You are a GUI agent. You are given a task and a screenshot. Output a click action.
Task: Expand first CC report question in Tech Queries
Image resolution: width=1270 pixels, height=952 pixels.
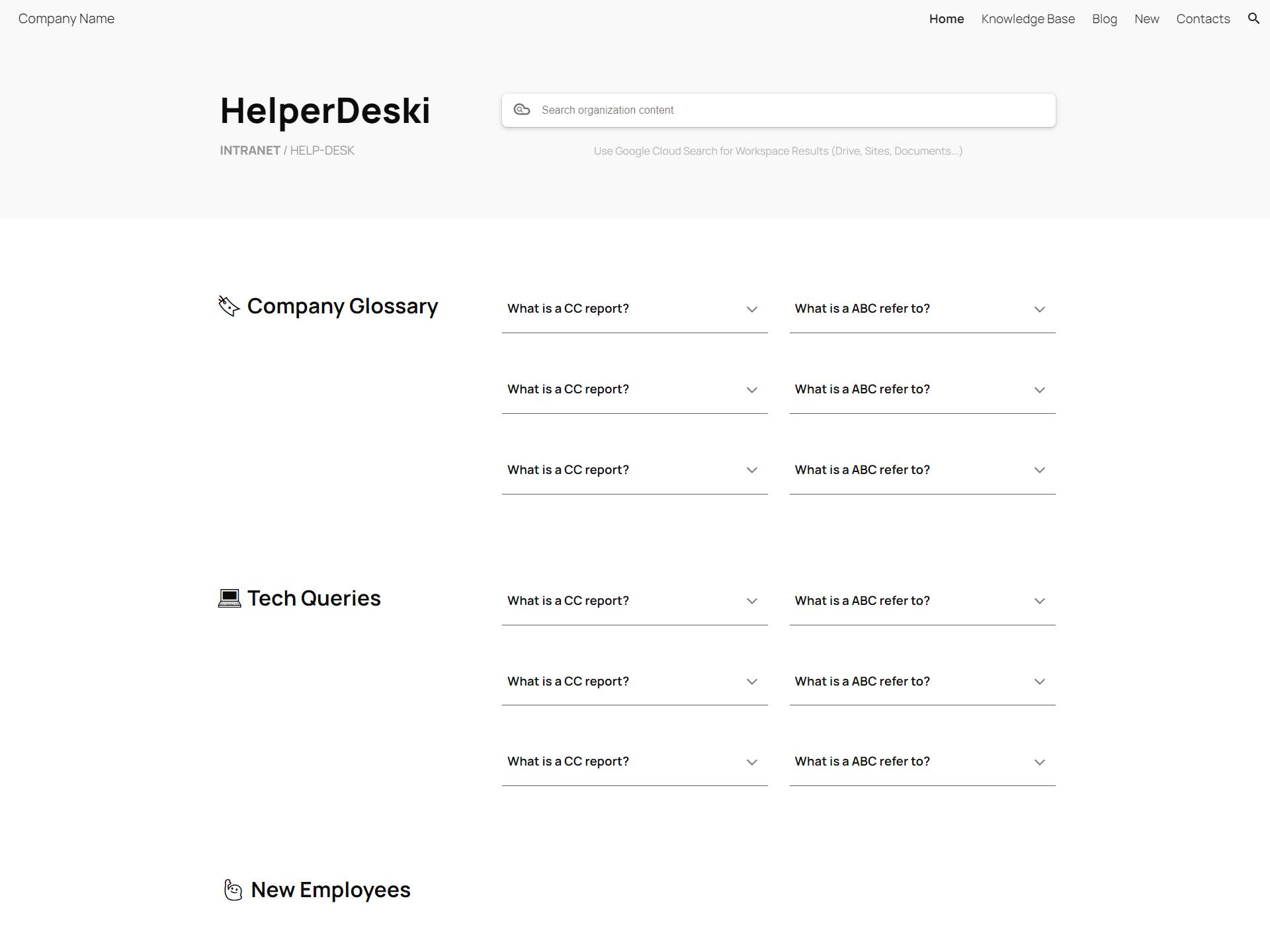point(568,601)
